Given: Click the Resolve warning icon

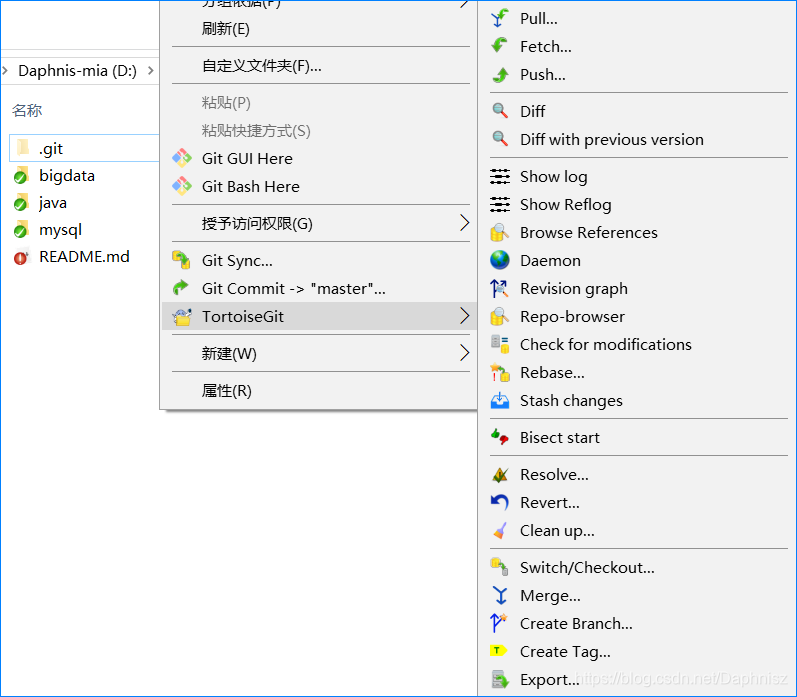Looking at the screenshot, I should (x=500, y=474).
